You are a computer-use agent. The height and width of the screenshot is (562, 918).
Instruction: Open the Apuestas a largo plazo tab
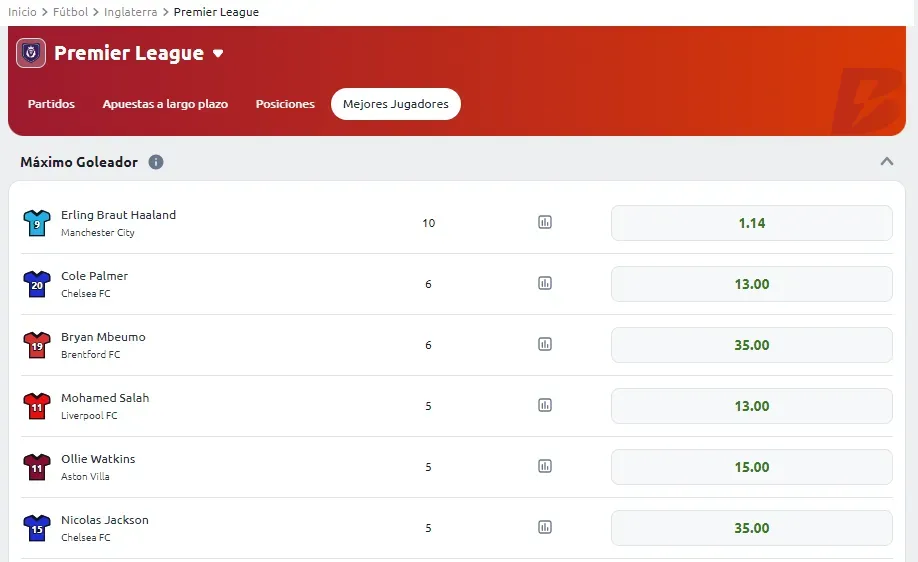pos(165,104)
